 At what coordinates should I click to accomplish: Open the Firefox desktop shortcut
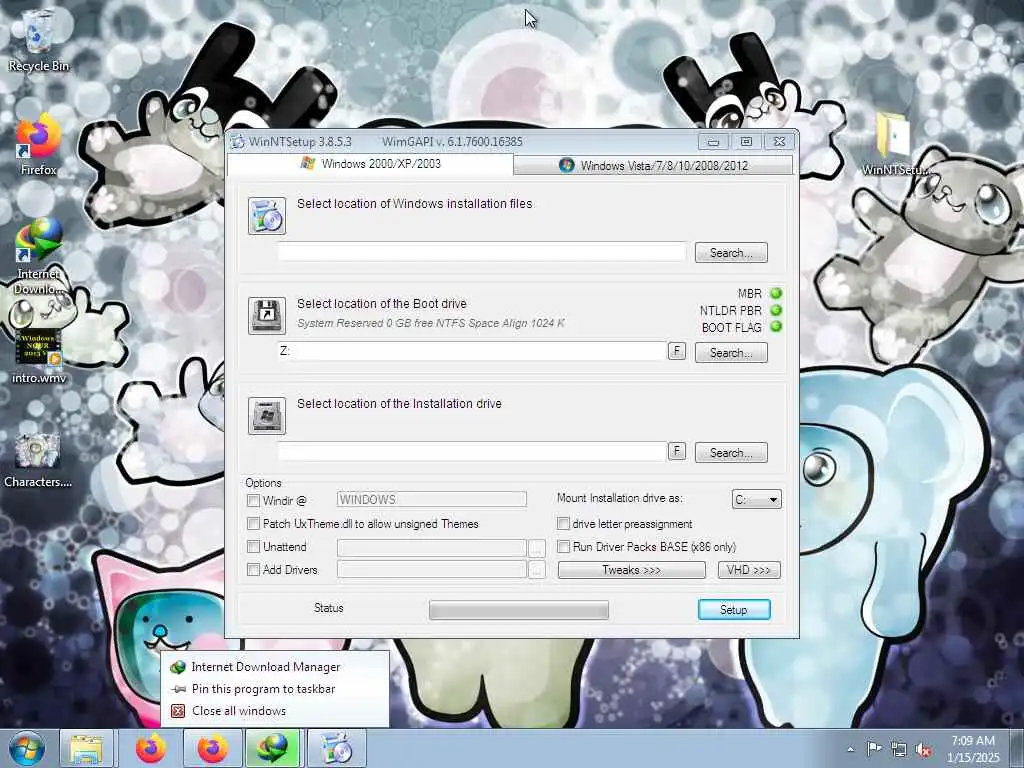point(39,146)
